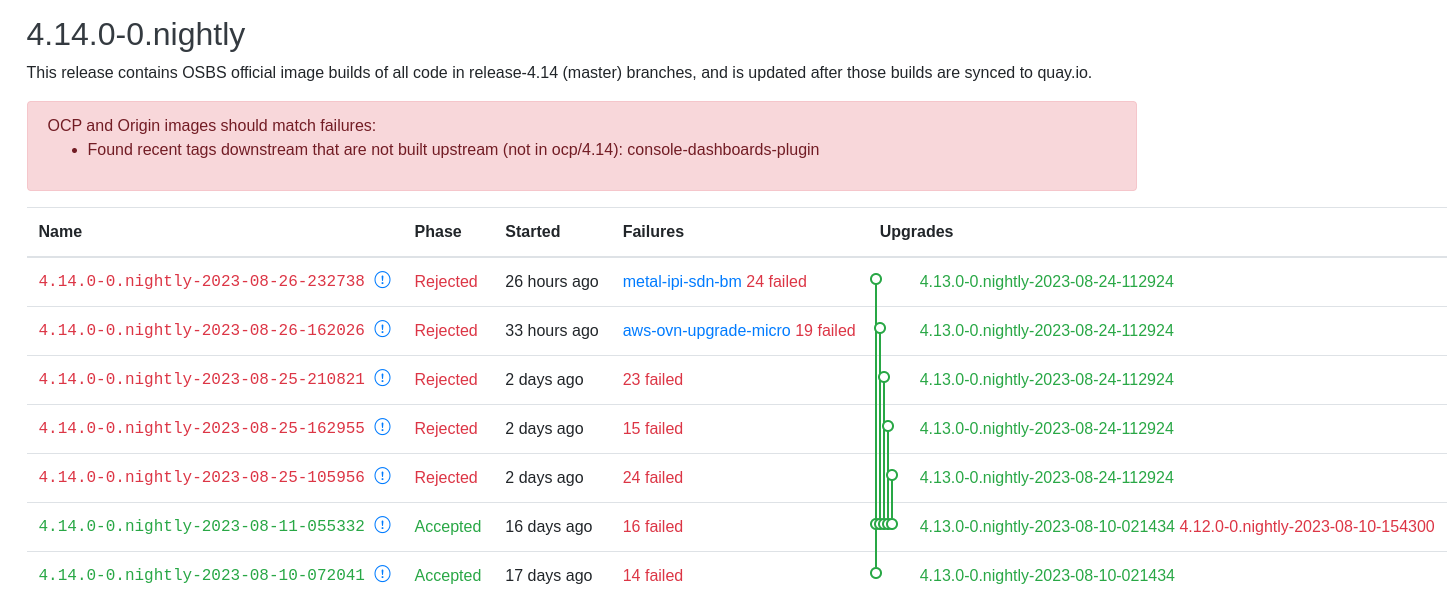Click info icon beside nightly-2023-08-25-210821

pyautogui.click(x=382, y=378)
